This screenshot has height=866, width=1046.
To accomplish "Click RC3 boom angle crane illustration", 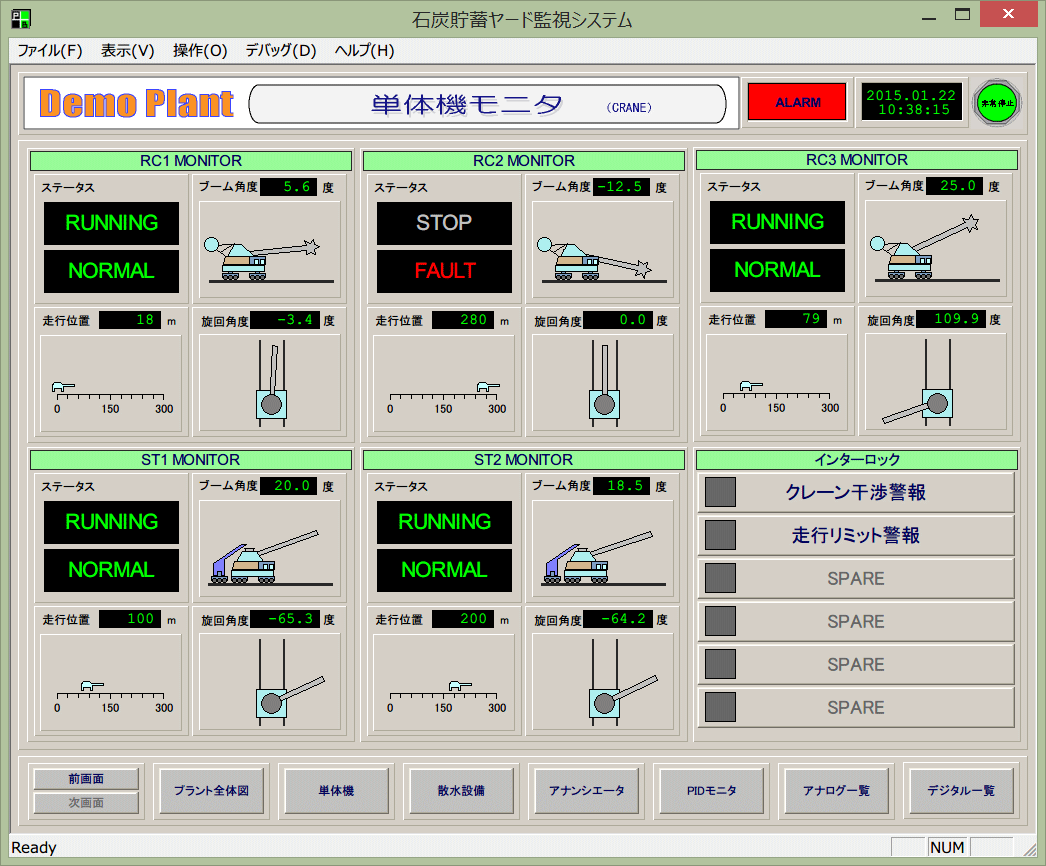I will 935,248.
